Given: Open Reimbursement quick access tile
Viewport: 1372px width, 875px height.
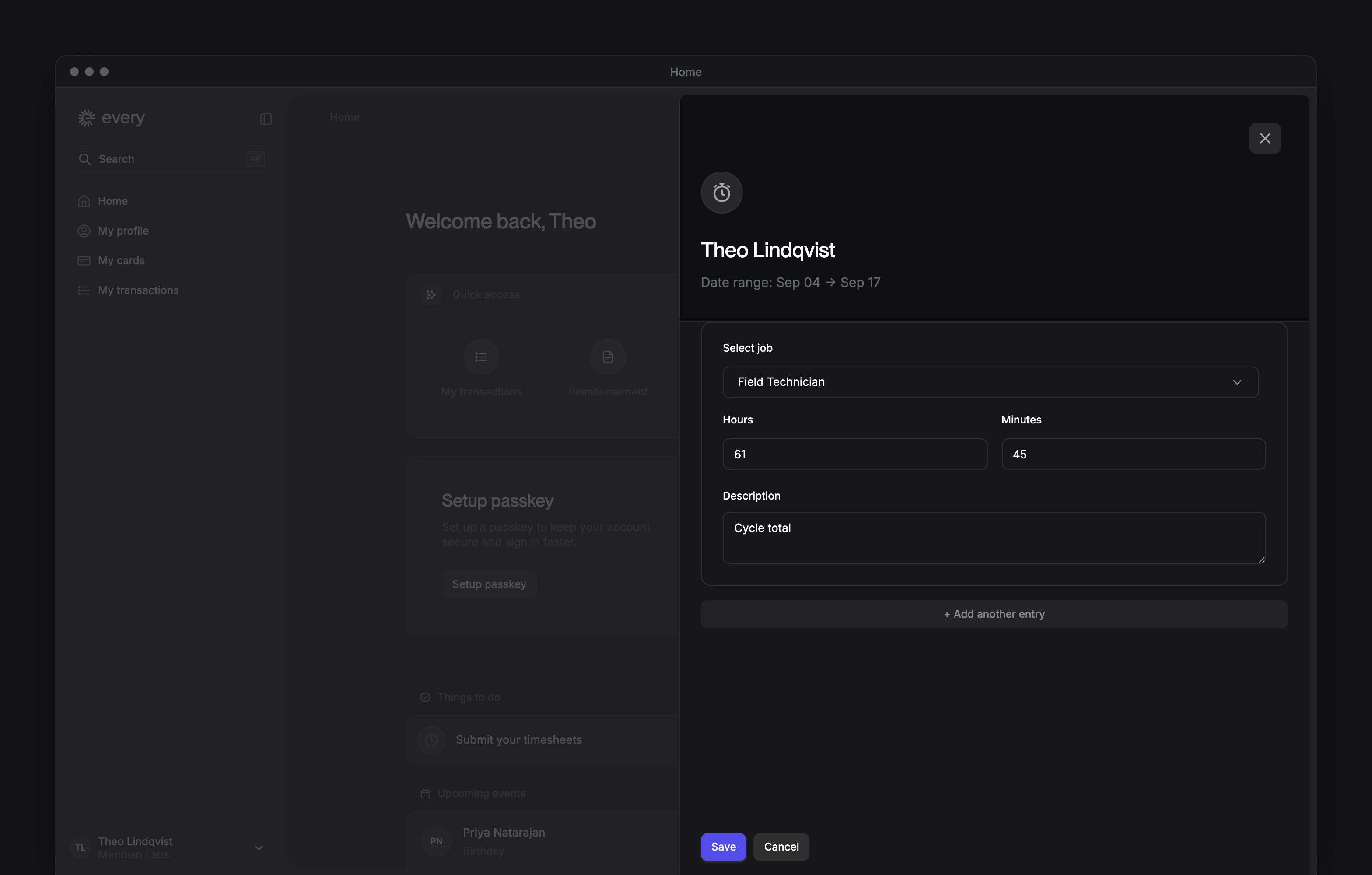Looking at the screenshot, I should point(607,369).
